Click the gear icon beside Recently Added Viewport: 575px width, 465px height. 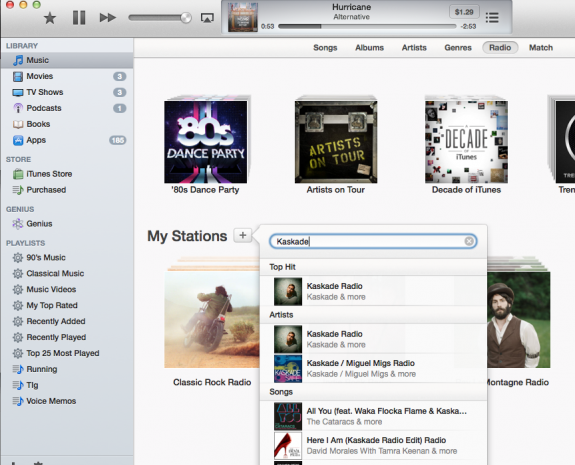(18, 322)
